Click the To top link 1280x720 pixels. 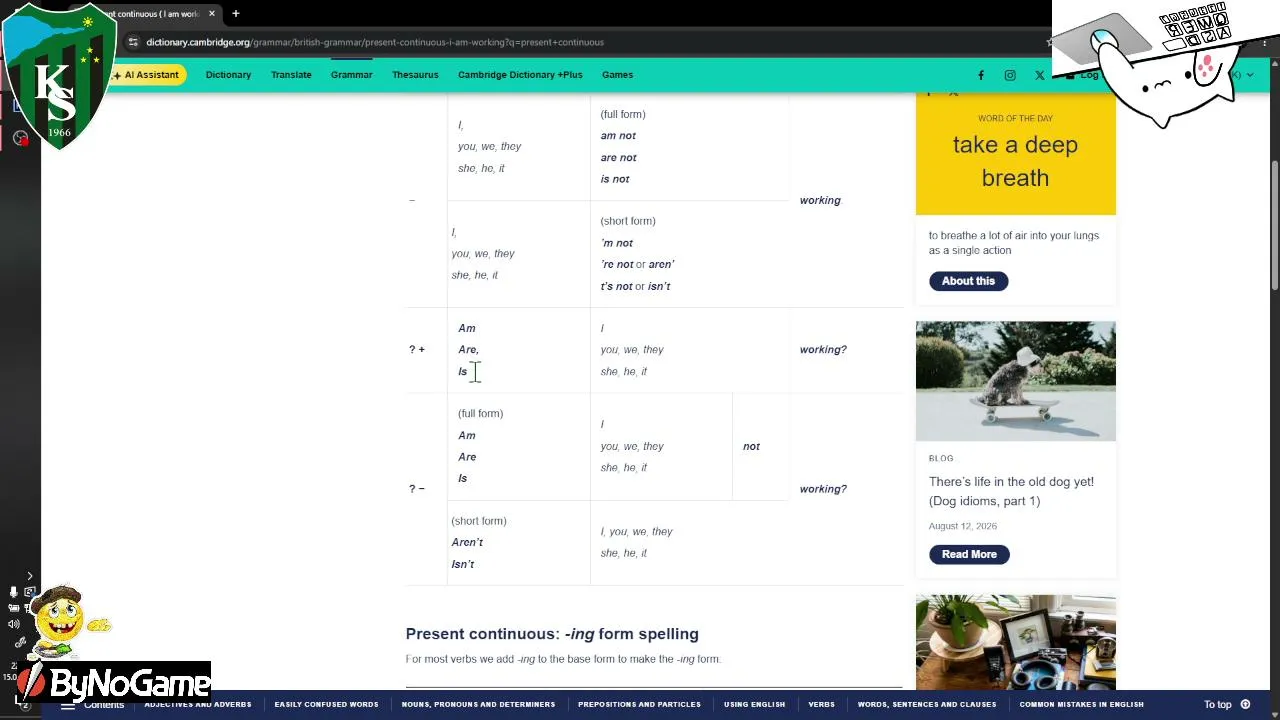coord(1217,704)
